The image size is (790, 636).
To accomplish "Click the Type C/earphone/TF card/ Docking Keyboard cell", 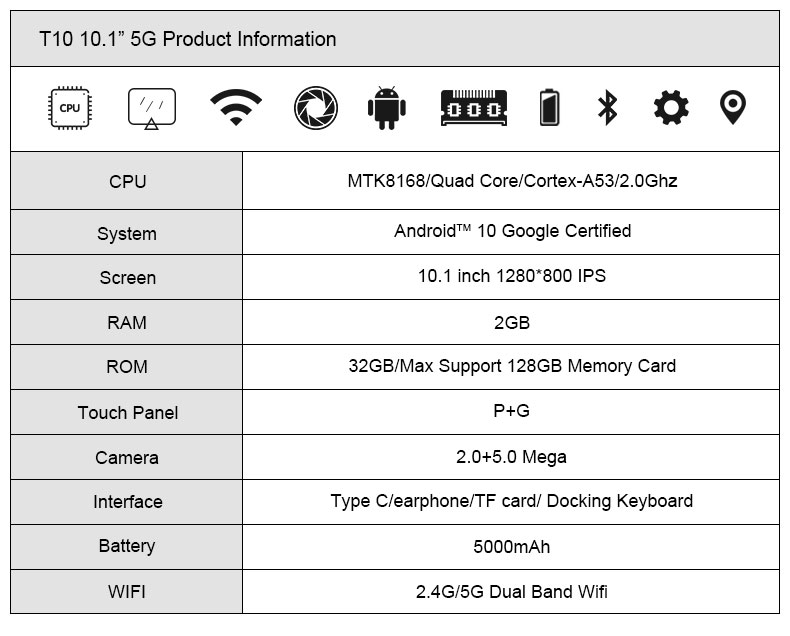I will pos(512,501).
